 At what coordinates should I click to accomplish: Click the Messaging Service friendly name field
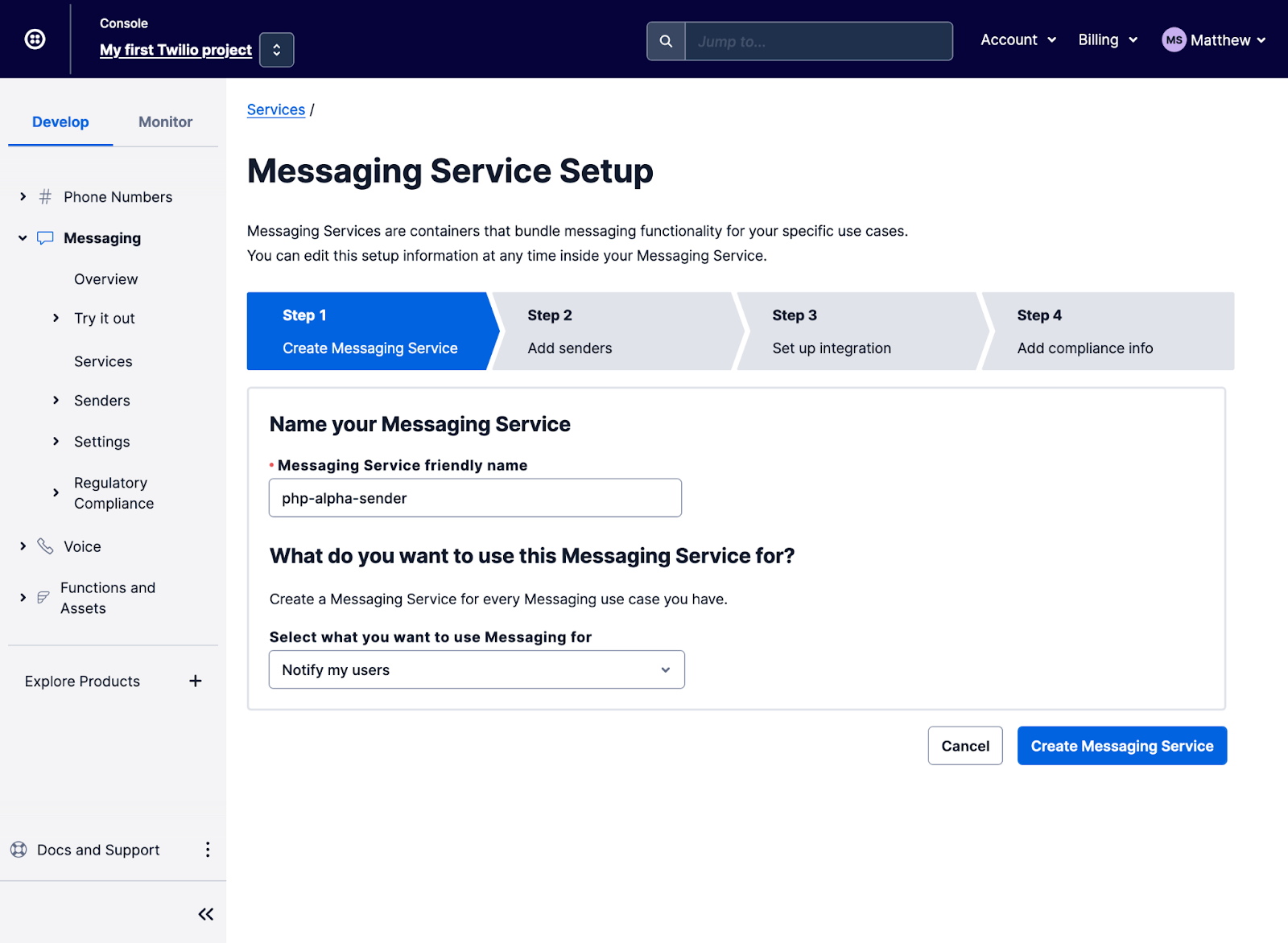(x=475, y=498)
